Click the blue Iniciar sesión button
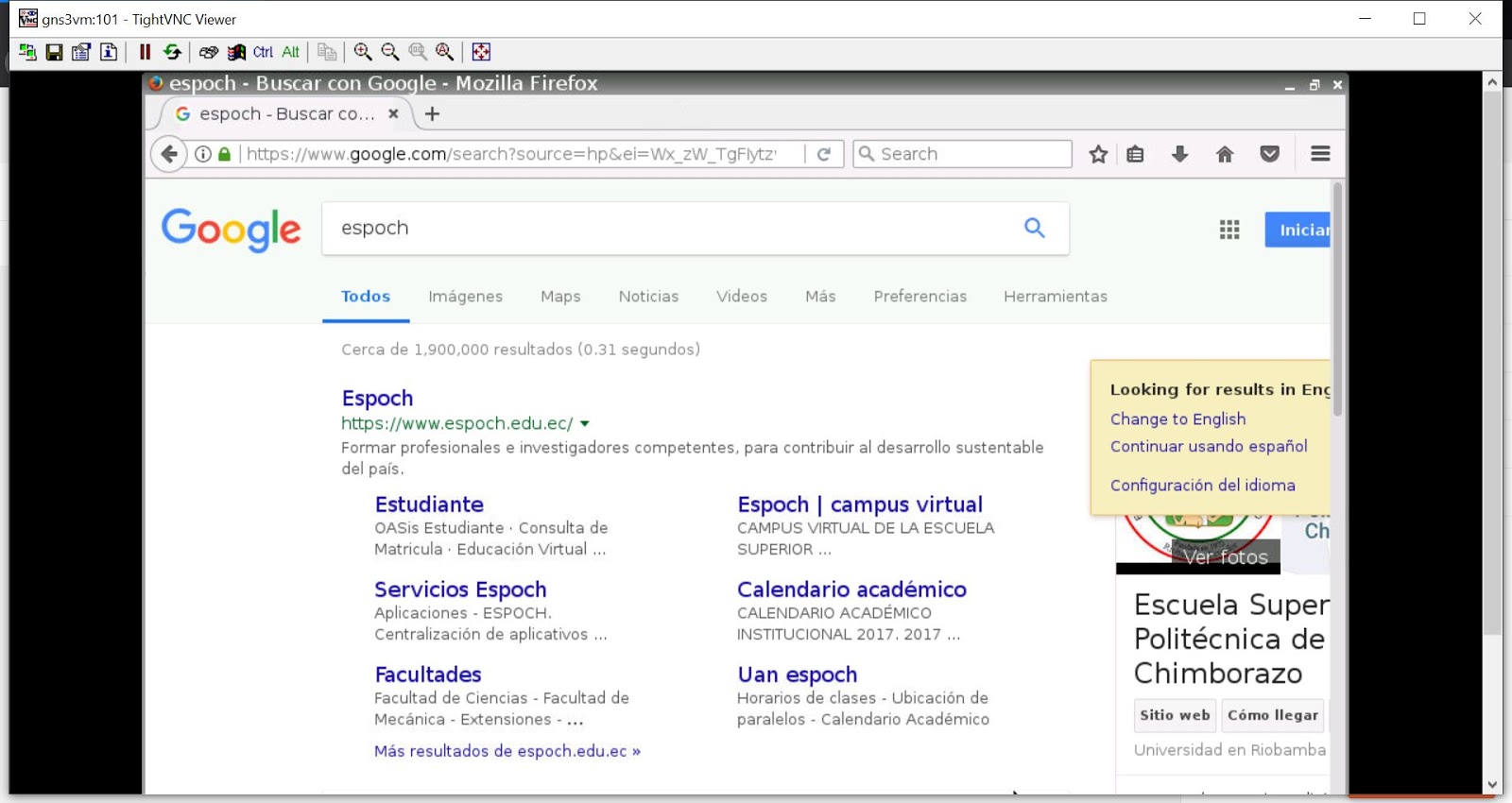Viewport: 1512px width, 803px height. 1297,230
